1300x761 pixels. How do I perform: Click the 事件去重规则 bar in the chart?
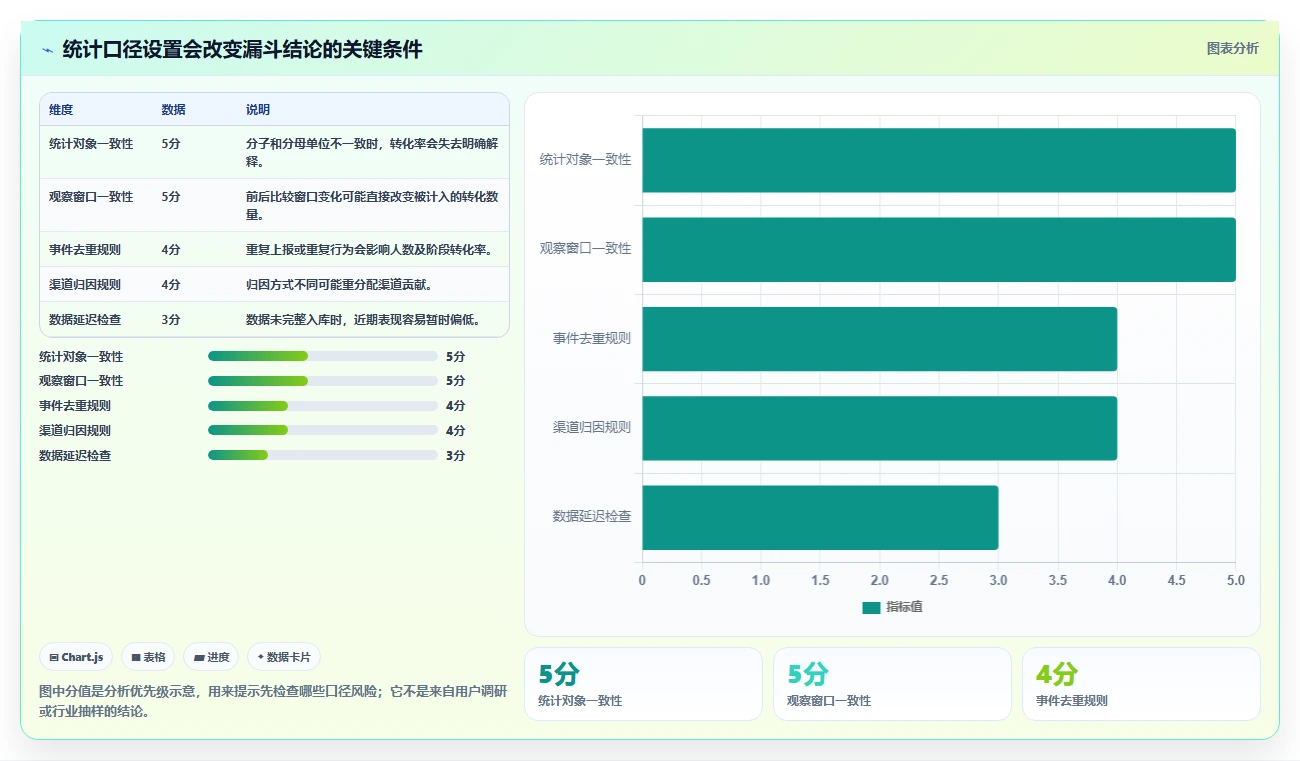tap(879, 339)
